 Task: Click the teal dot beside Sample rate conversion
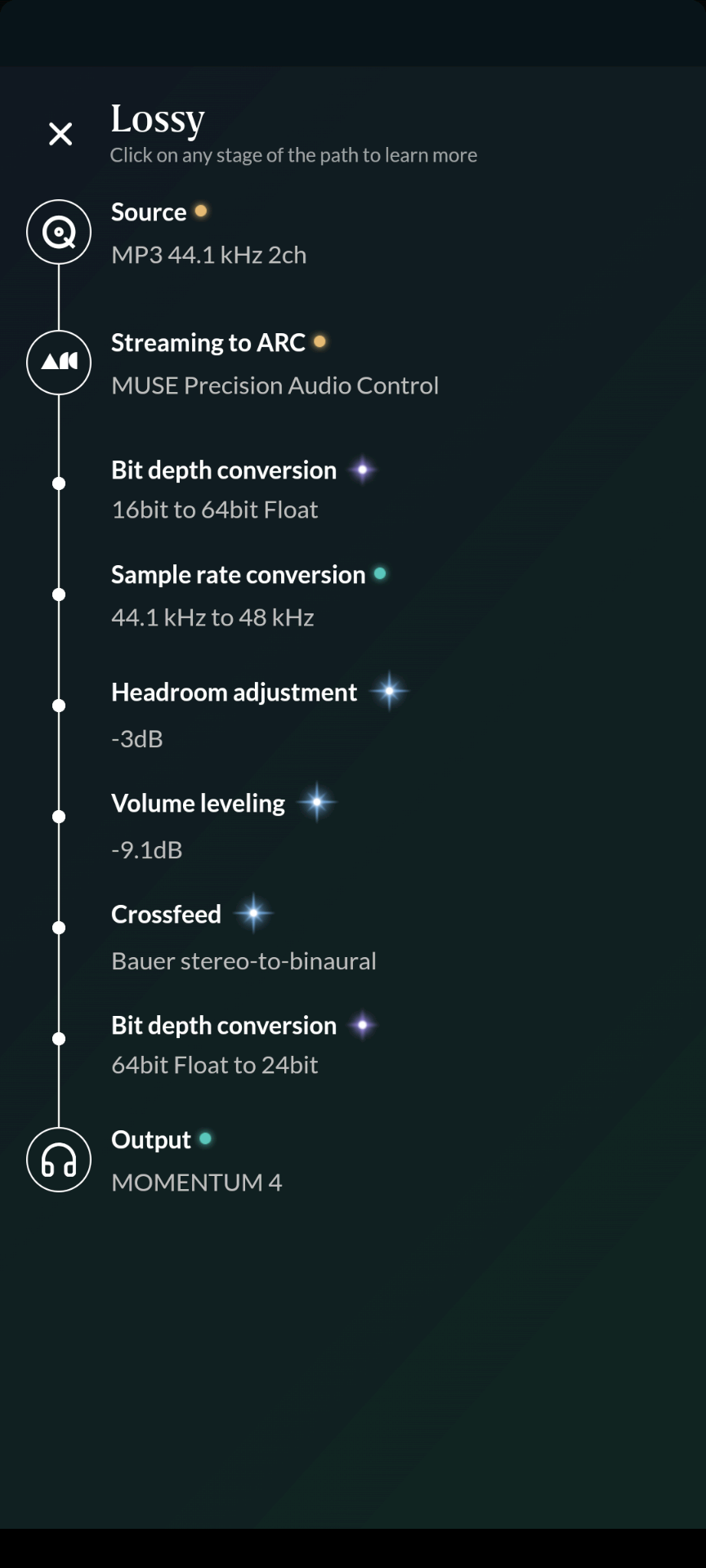click(x=380, y=573)
